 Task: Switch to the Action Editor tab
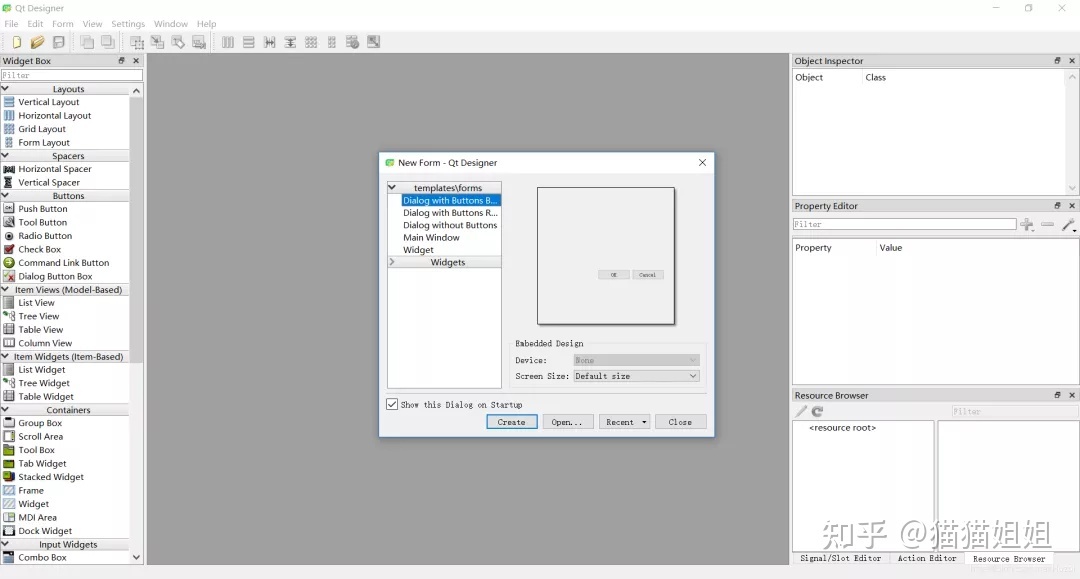point(926,558)
